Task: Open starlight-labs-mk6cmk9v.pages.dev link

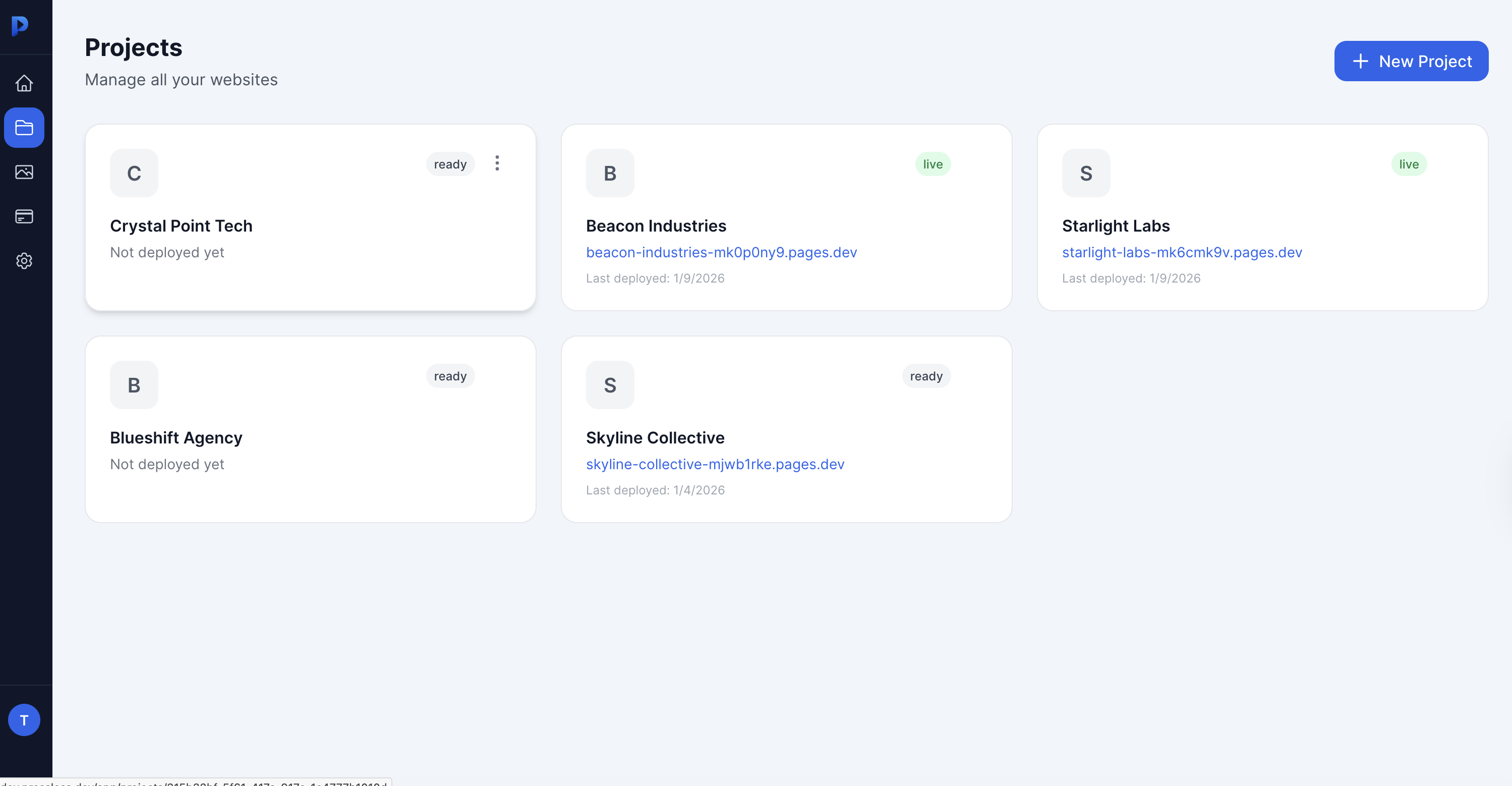Action: tap(1182, 252)
